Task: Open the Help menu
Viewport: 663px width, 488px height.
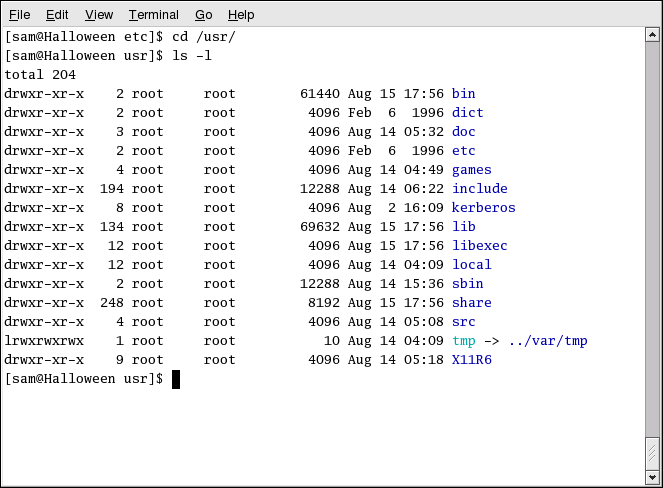Action: (x=241, y=15)
